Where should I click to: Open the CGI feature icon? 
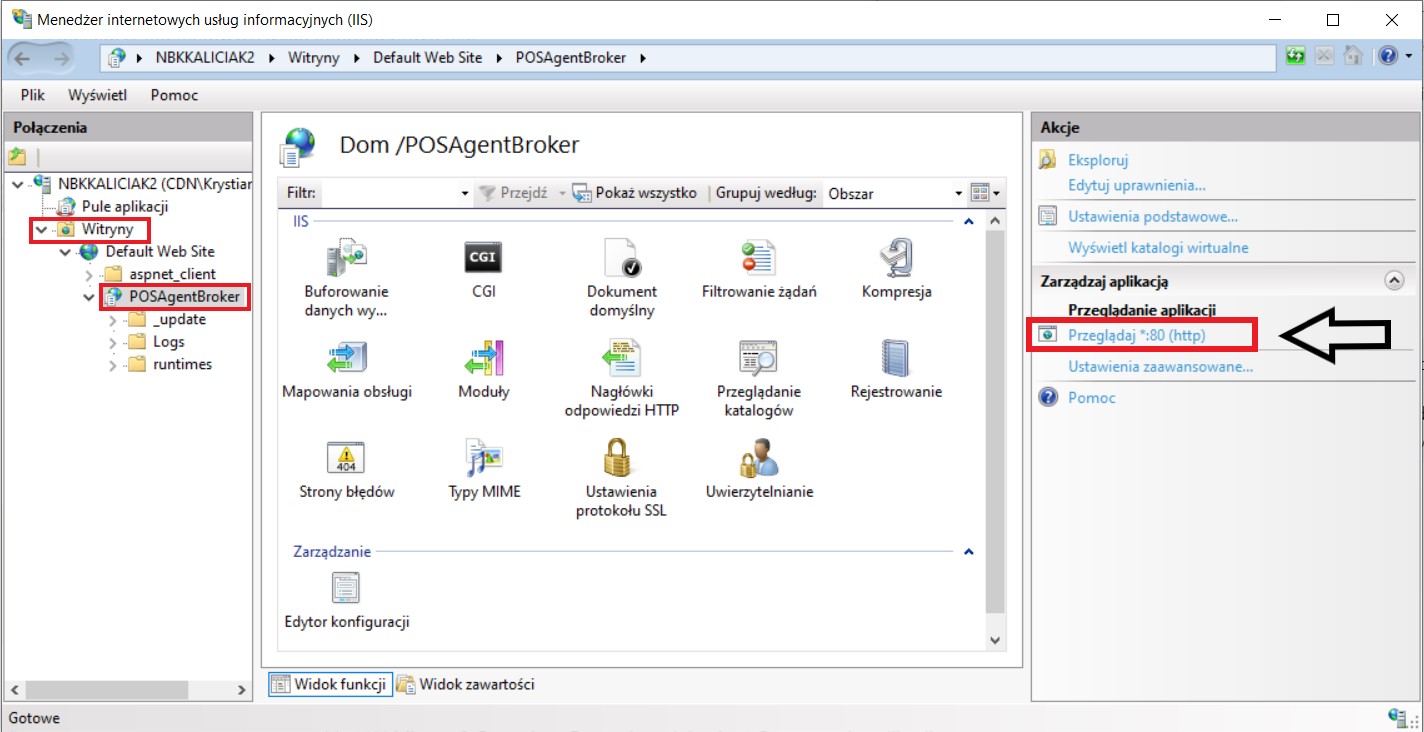pyautogui.click(x=484, y=258)
